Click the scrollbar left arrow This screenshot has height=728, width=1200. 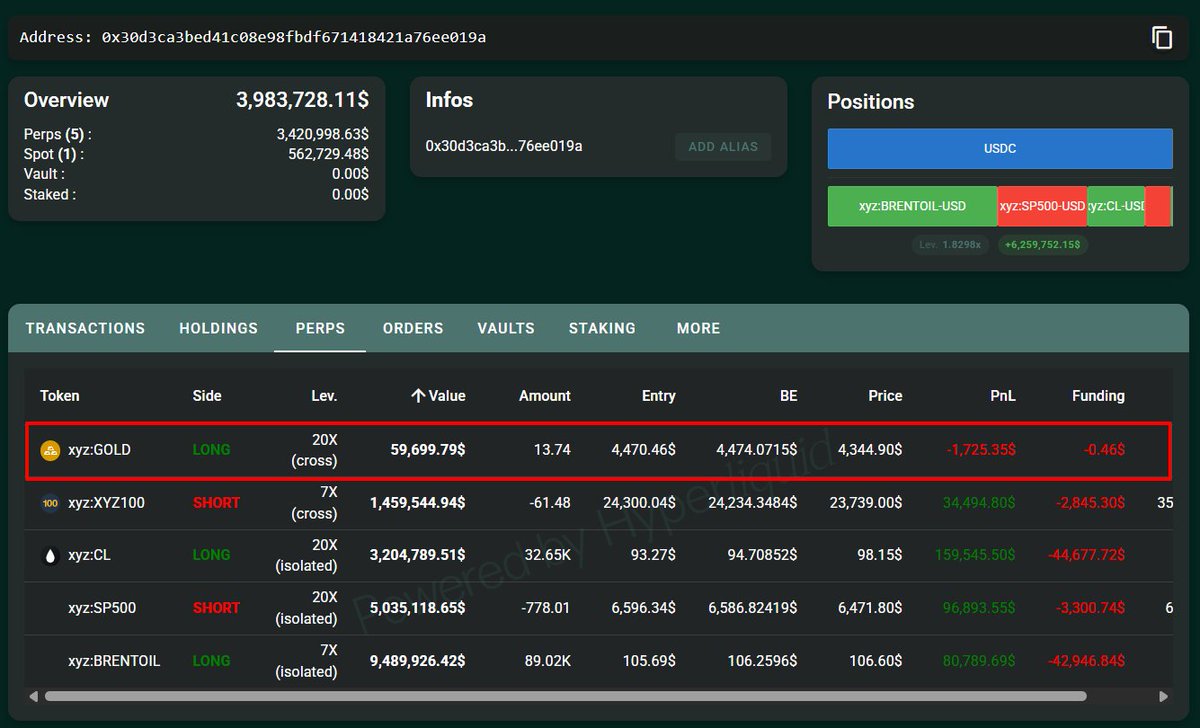[x=34, y=696]
